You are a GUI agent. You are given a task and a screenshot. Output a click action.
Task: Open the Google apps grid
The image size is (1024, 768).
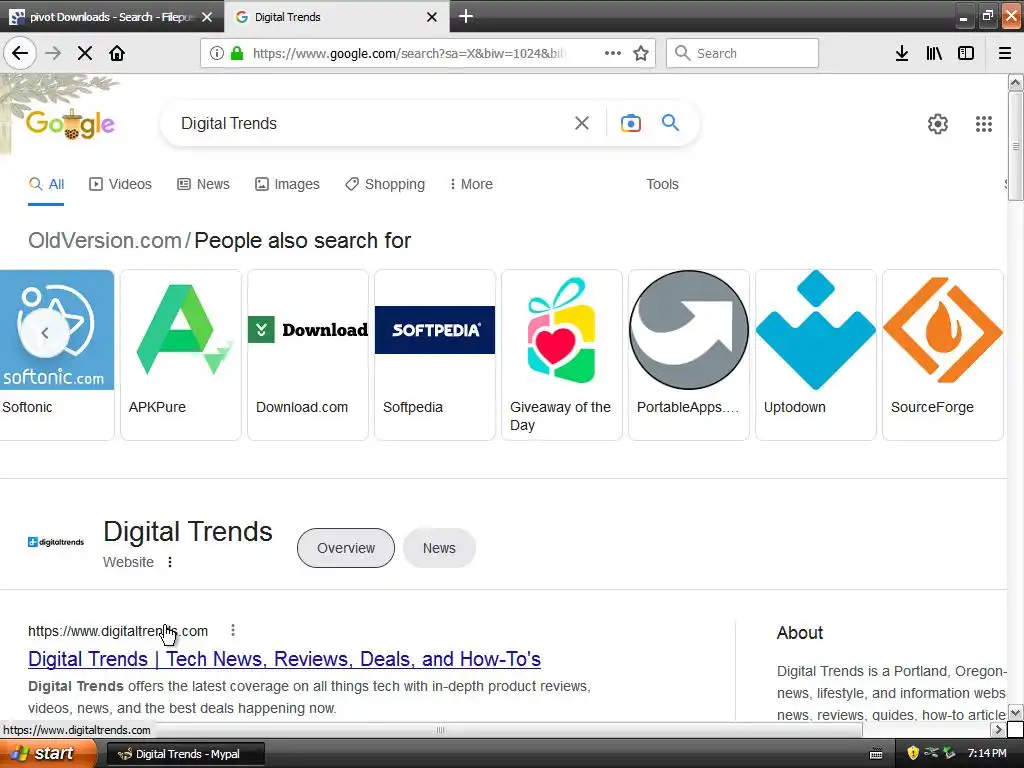pyautogui.click(x=984, y=123)
